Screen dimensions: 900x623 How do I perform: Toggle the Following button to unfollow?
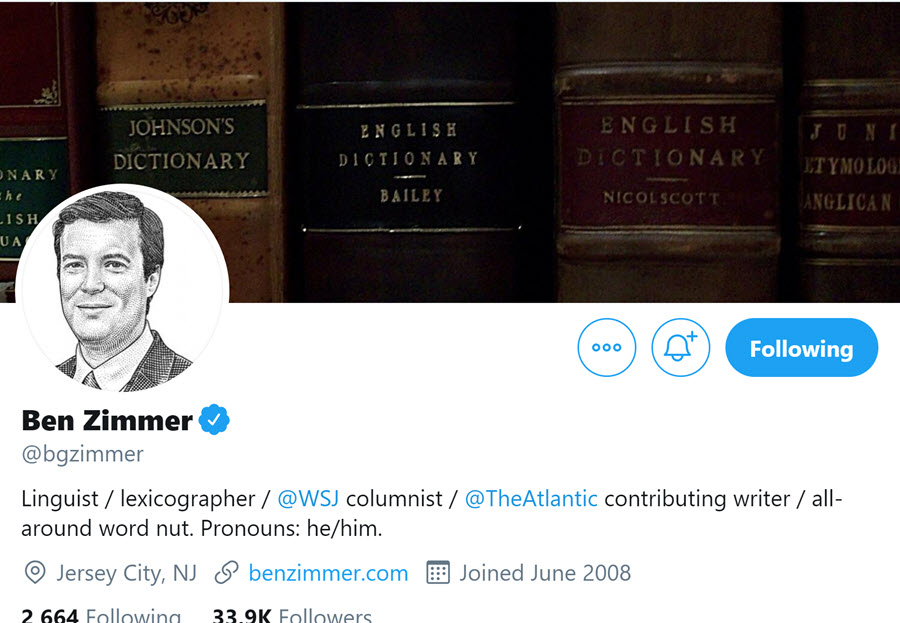click(x=802, y=347)
